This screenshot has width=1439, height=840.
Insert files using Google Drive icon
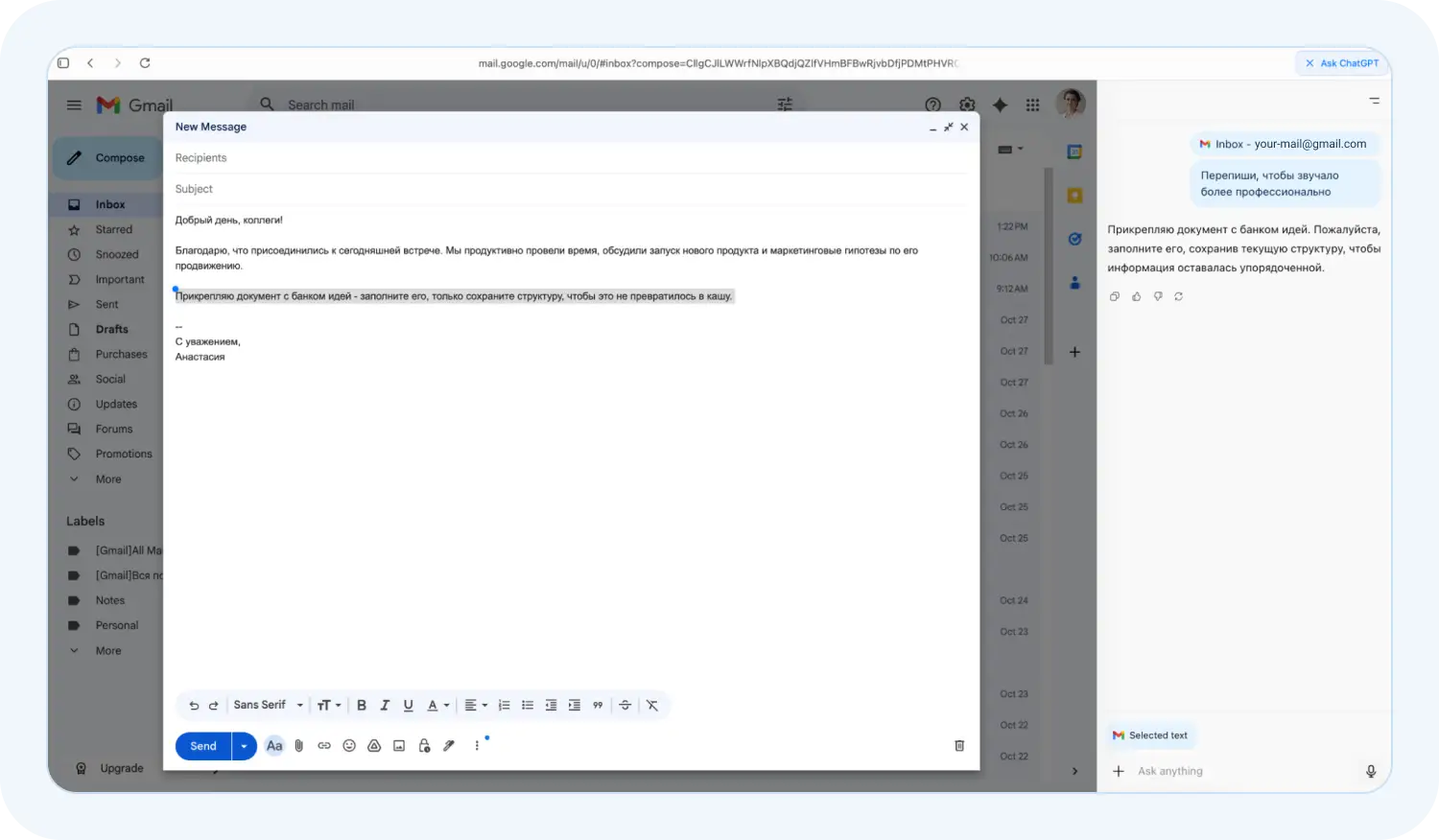pos(374,746)
